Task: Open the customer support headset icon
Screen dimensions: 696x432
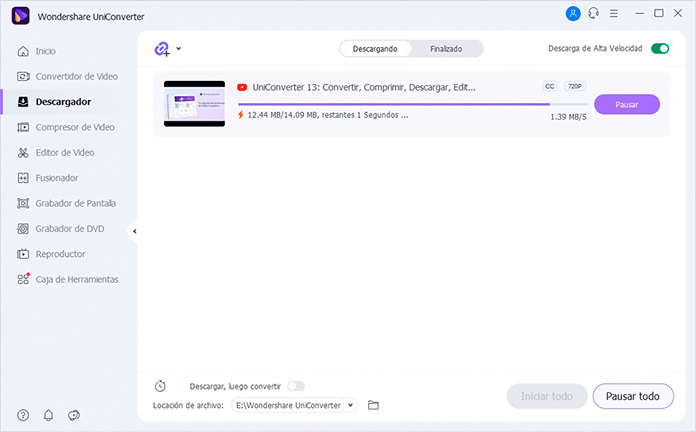Action: (x=593, y=14)
